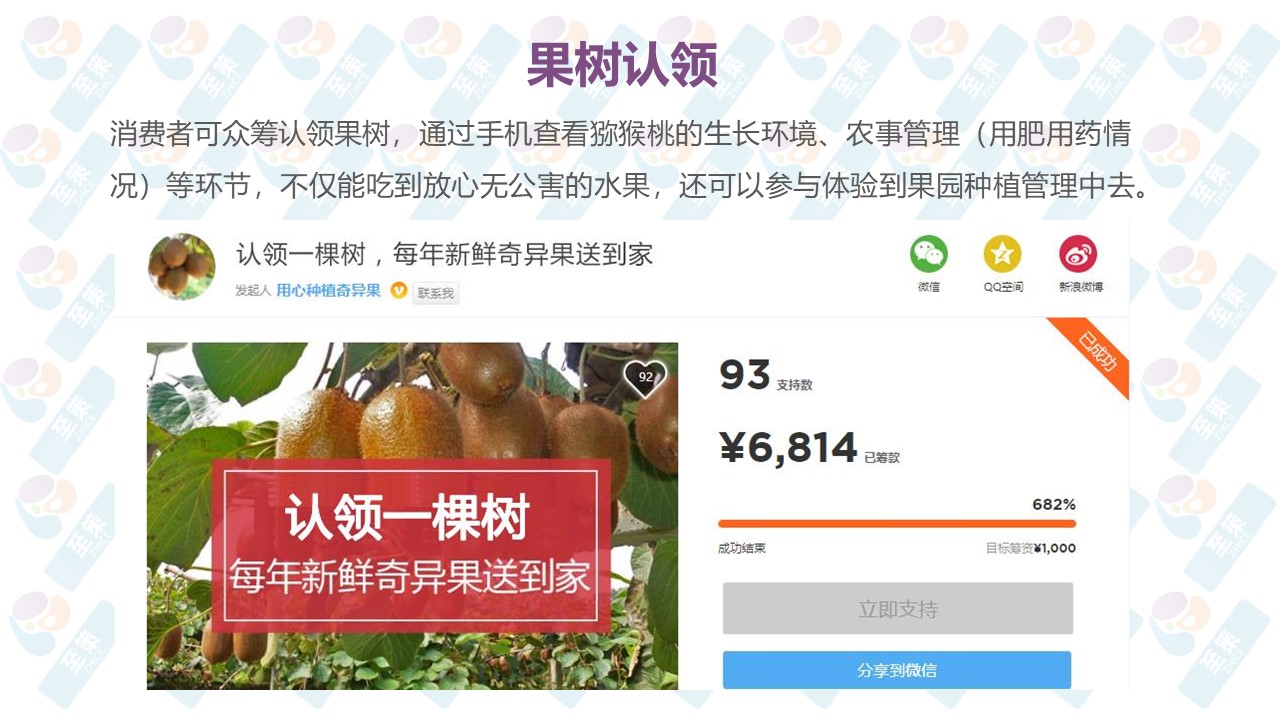Screen dimensions: 1280x720
Task: Click the 93 supporters count
Action: pyautogui.click(x=745, y=375)
